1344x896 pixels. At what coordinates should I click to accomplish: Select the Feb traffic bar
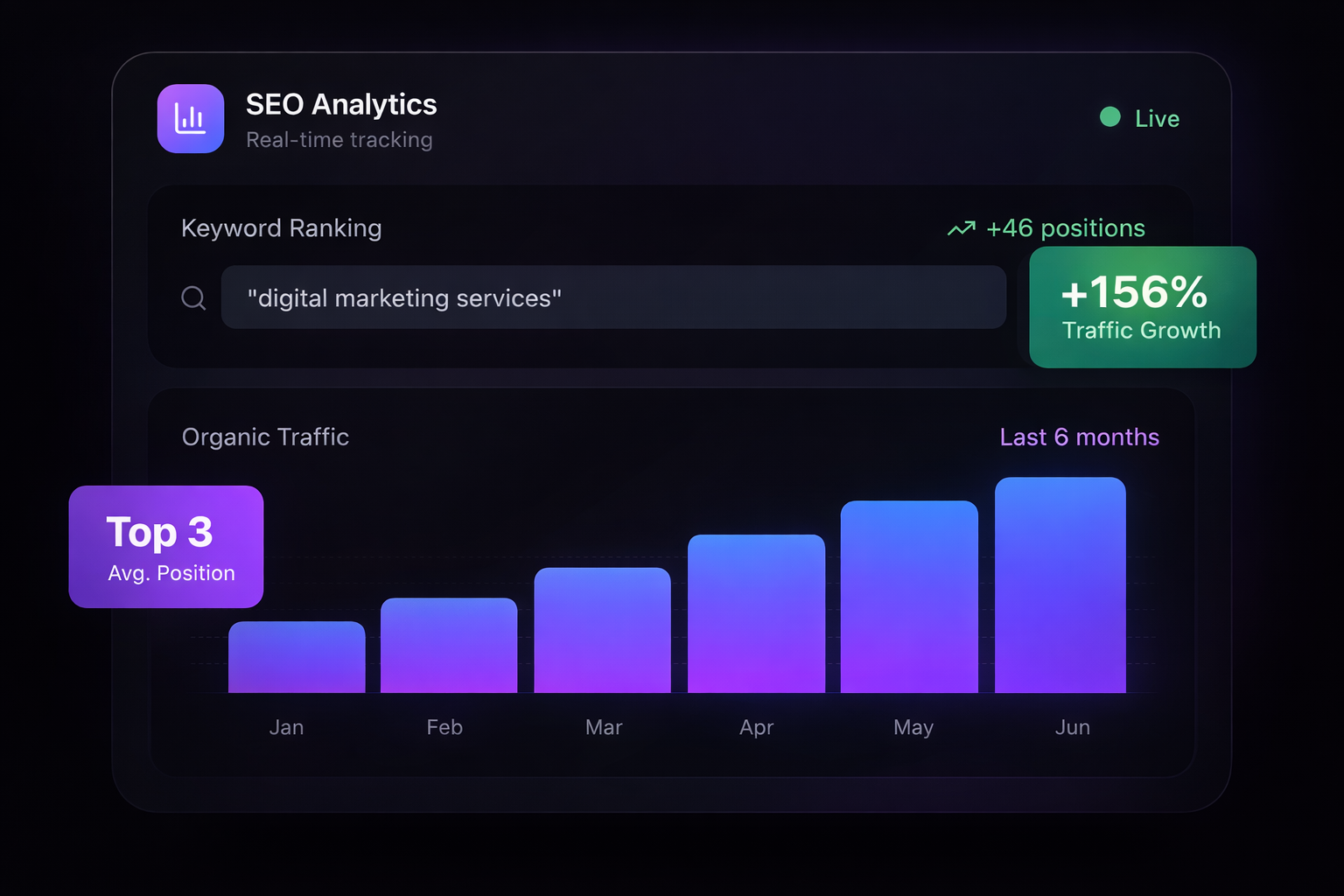click(x=449, y=646)
